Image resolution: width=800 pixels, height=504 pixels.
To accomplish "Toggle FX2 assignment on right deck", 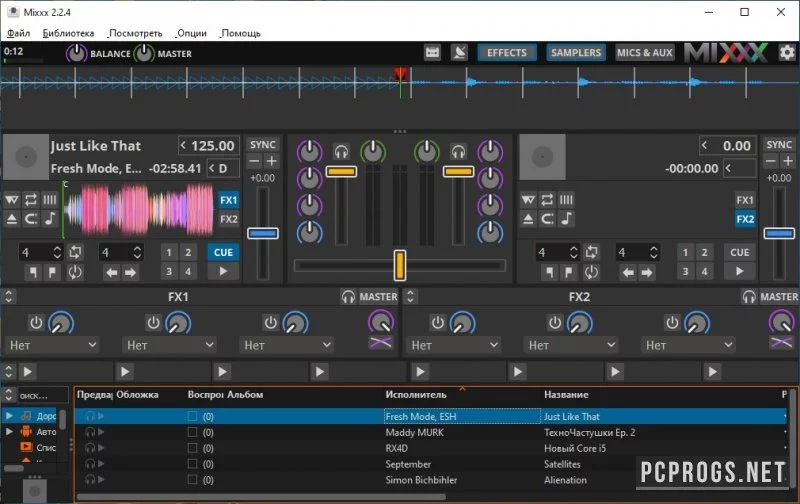I will pyautogui.click(x=745, y=219).
